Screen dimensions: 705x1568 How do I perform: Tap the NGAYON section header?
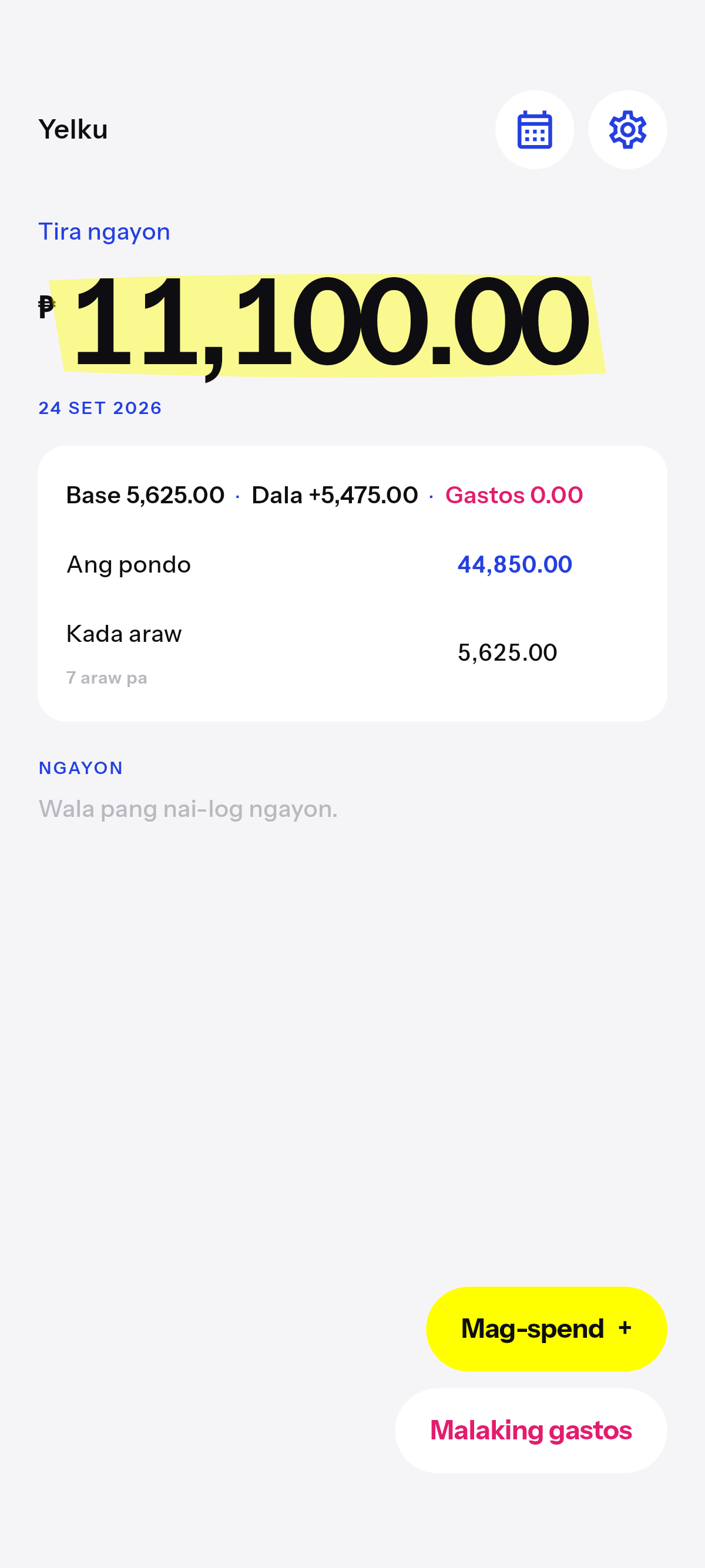[x=80, y=768]
